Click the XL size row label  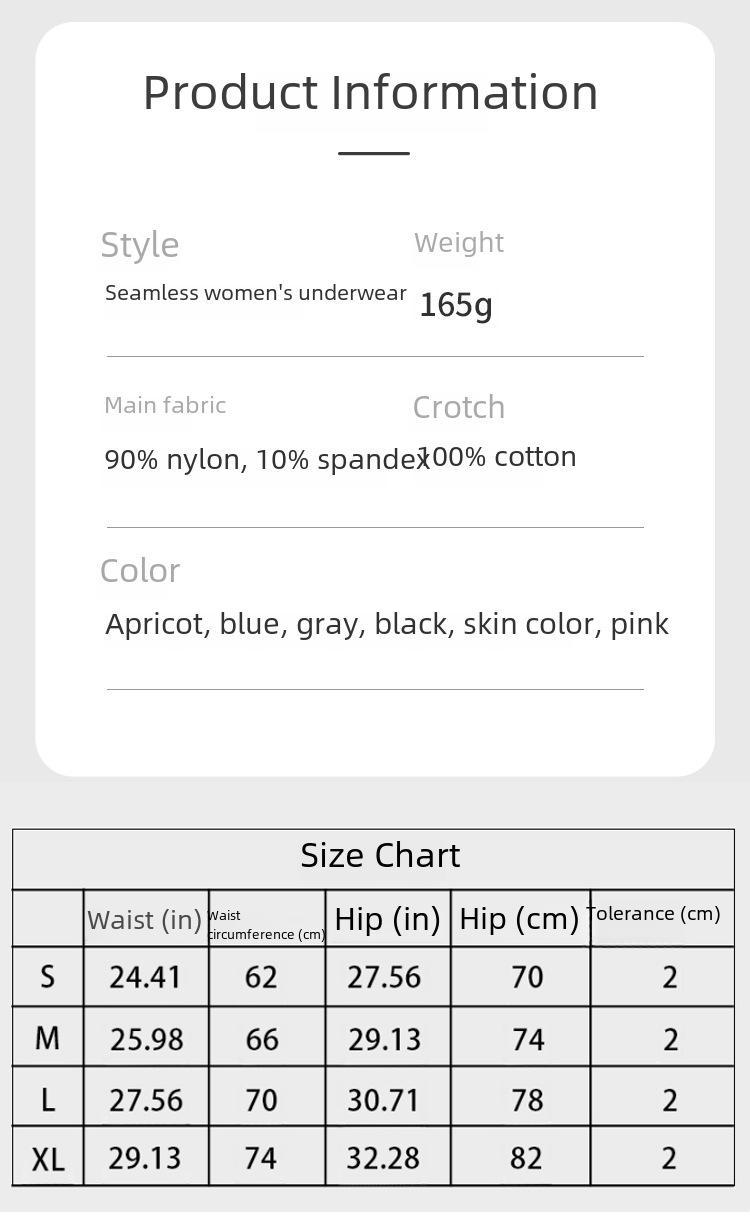tap(48, 1158)
